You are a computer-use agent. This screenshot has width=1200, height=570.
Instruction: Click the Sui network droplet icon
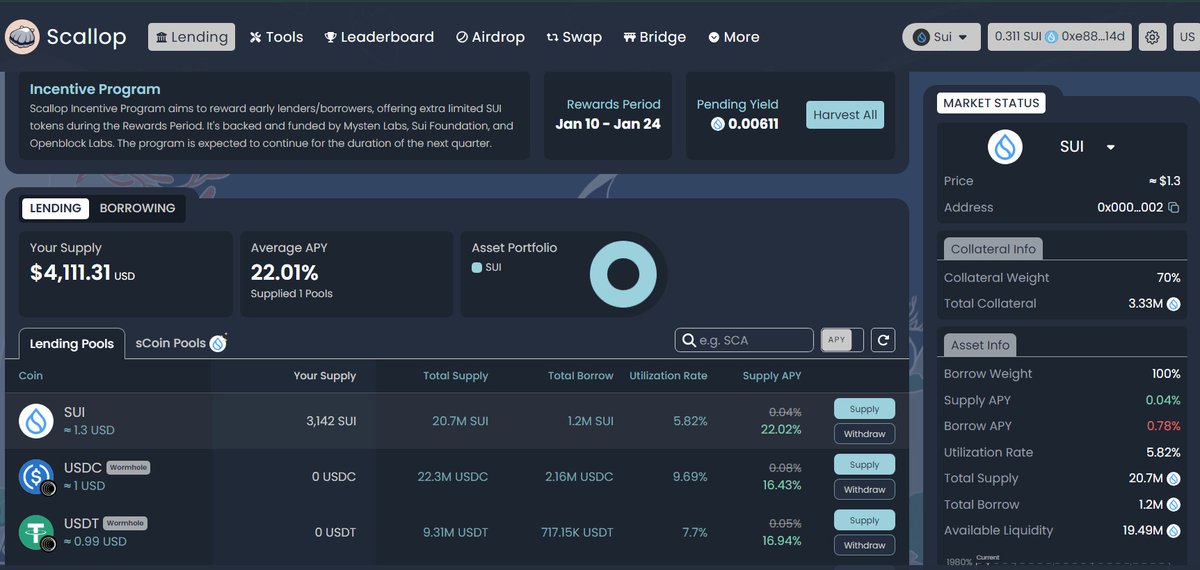(921, 37)
